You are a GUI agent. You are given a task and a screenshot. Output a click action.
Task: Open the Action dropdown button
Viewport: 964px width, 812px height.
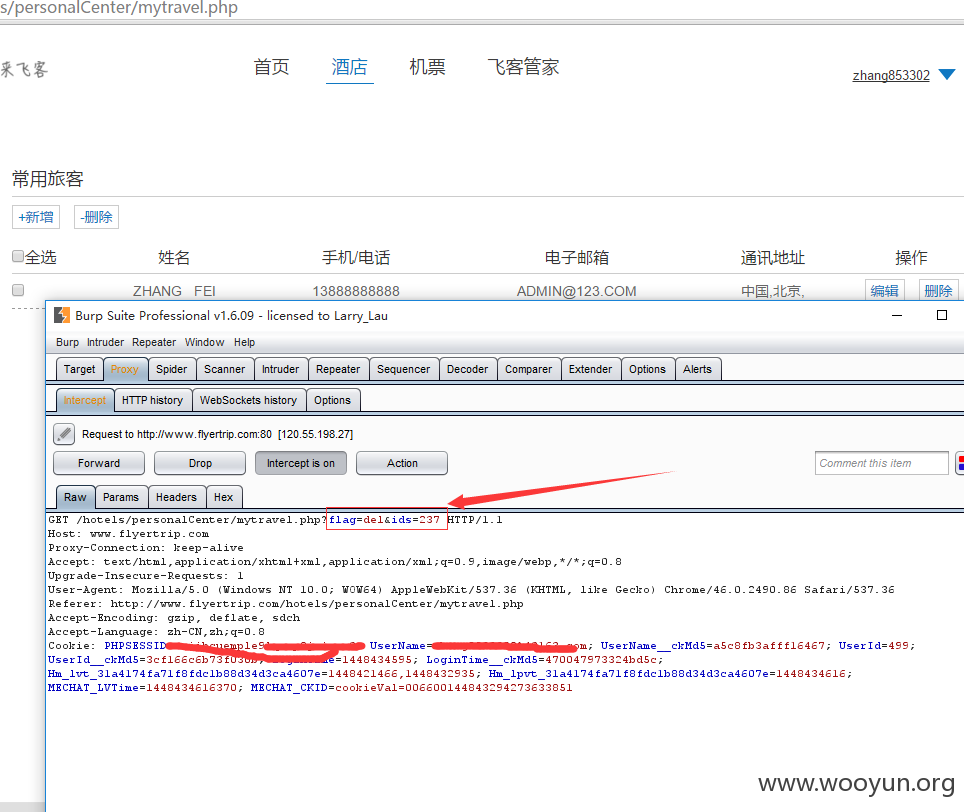402,463
